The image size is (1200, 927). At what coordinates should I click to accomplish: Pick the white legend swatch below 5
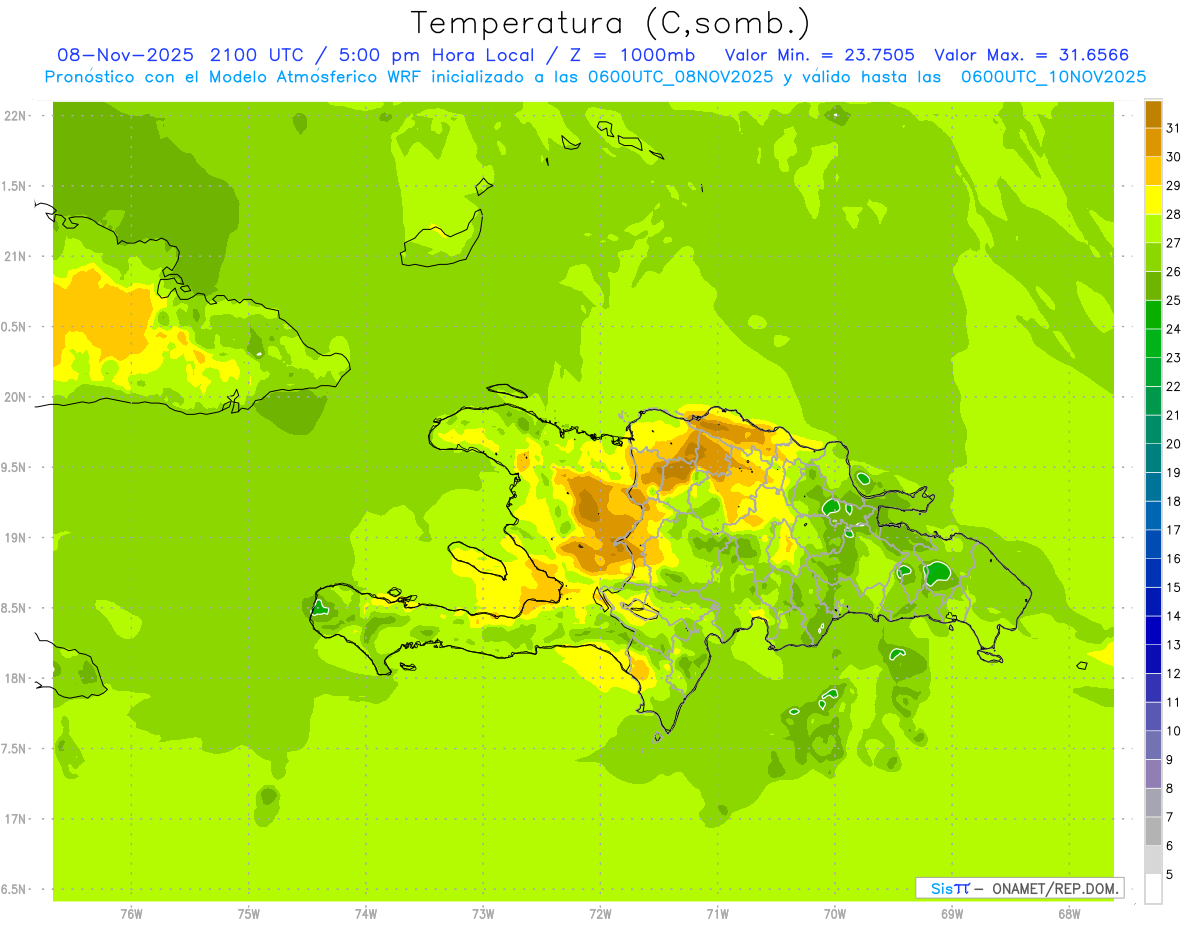point(1153,888)
